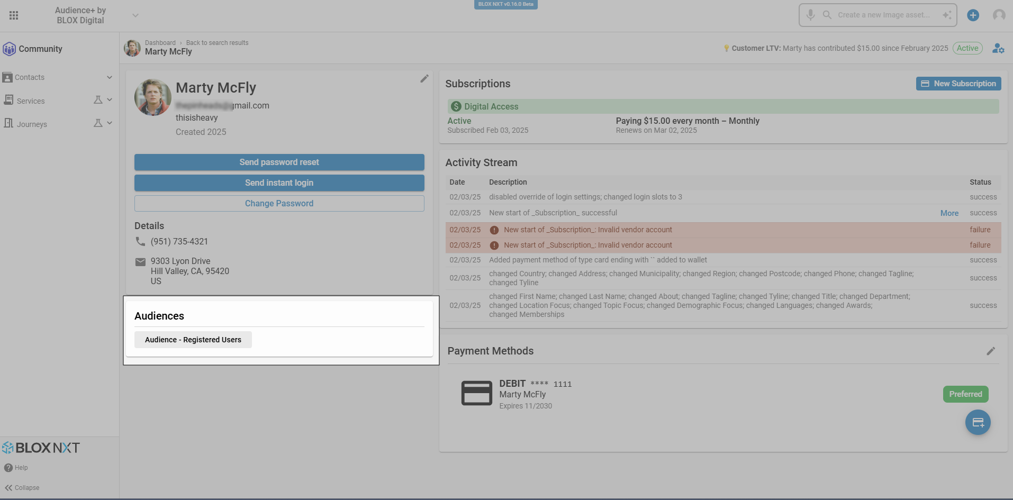Edit profile using the pencil icon

point(424,78)
